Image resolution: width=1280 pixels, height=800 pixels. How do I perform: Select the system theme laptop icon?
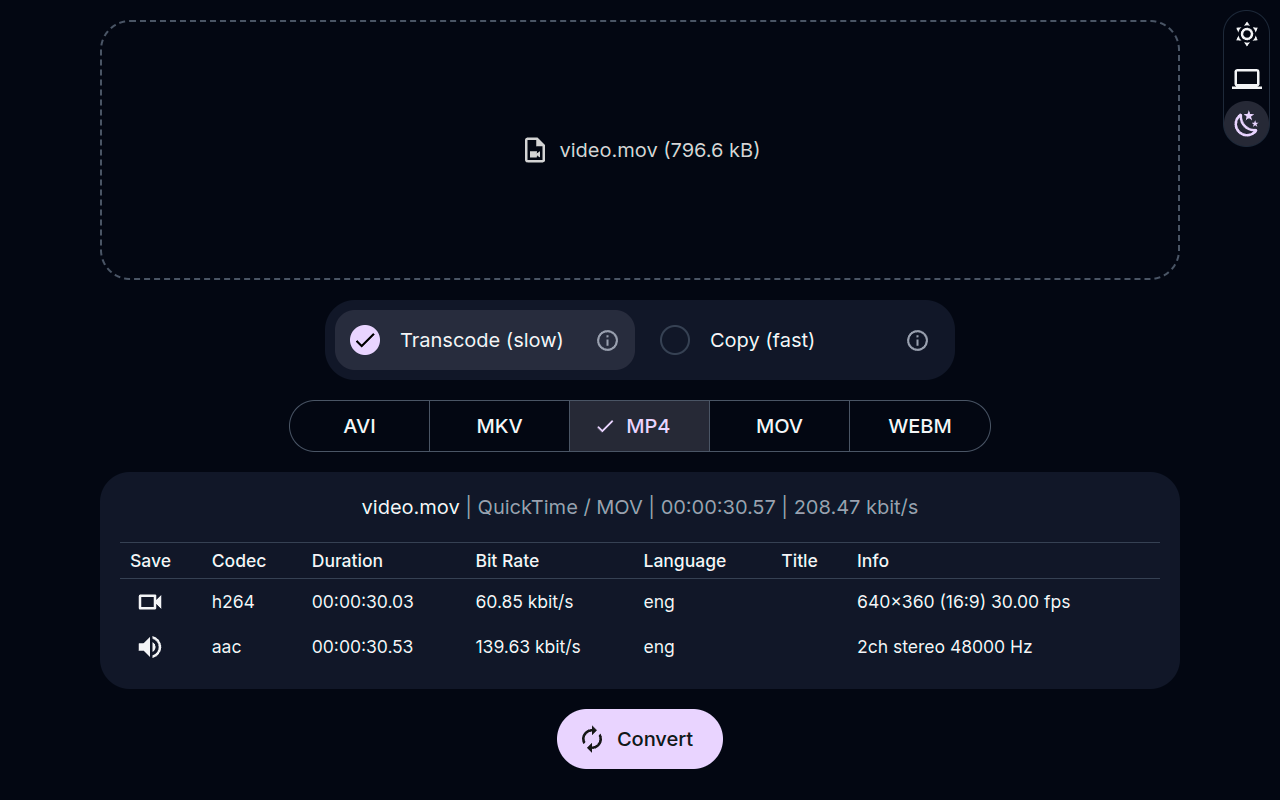pos(1246,79)
